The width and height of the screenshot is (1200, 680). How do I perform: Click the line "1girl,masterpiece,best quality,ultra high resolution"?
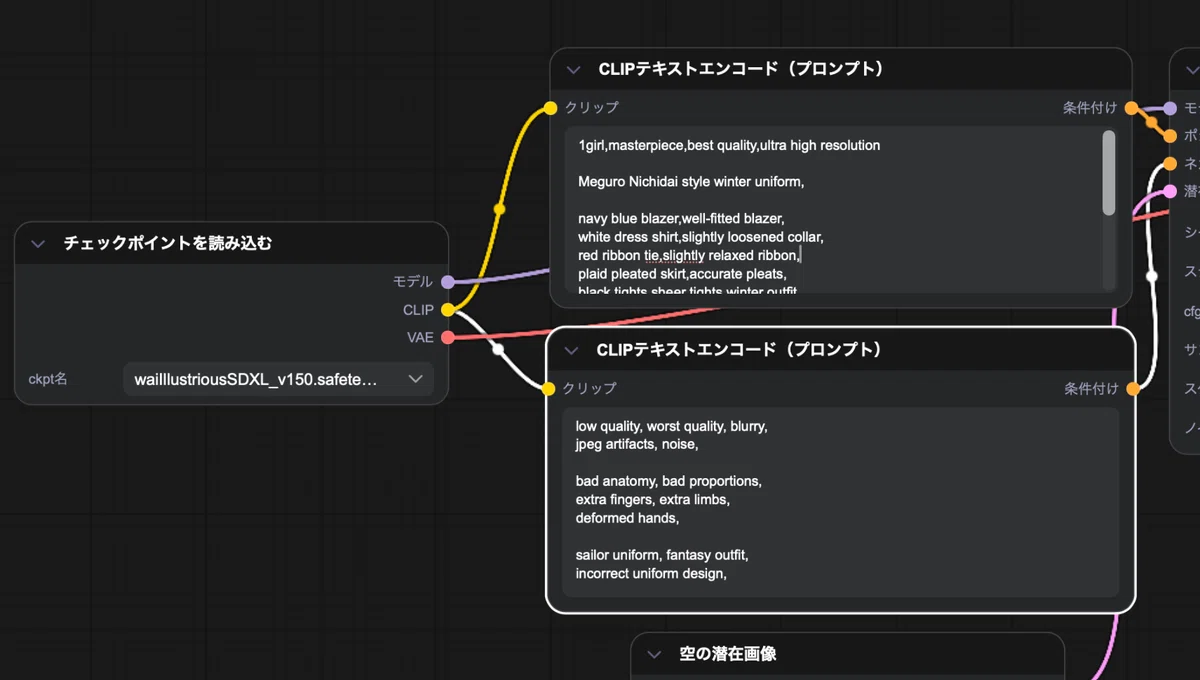coord(729,145)
